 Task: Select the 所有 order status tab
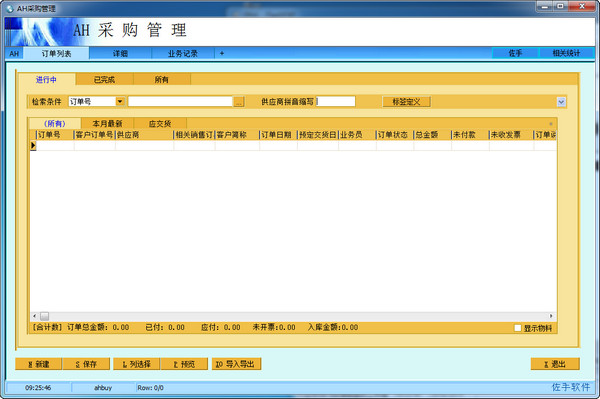(161, 80)
